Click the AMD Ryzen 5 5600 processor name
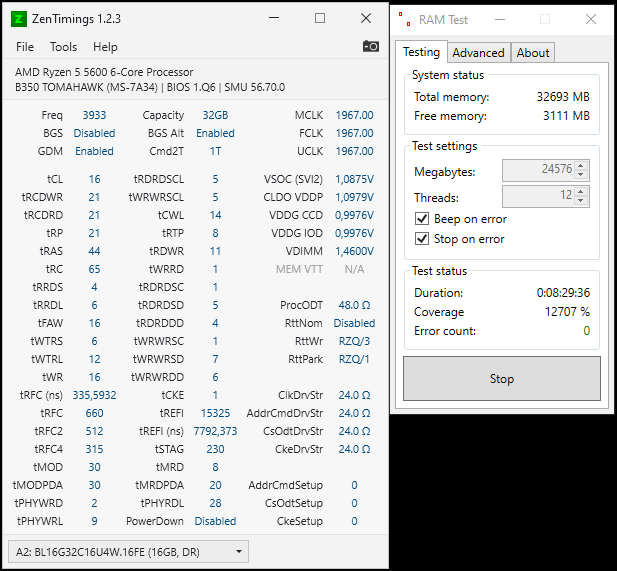617x571 pixels. (104, 72)
